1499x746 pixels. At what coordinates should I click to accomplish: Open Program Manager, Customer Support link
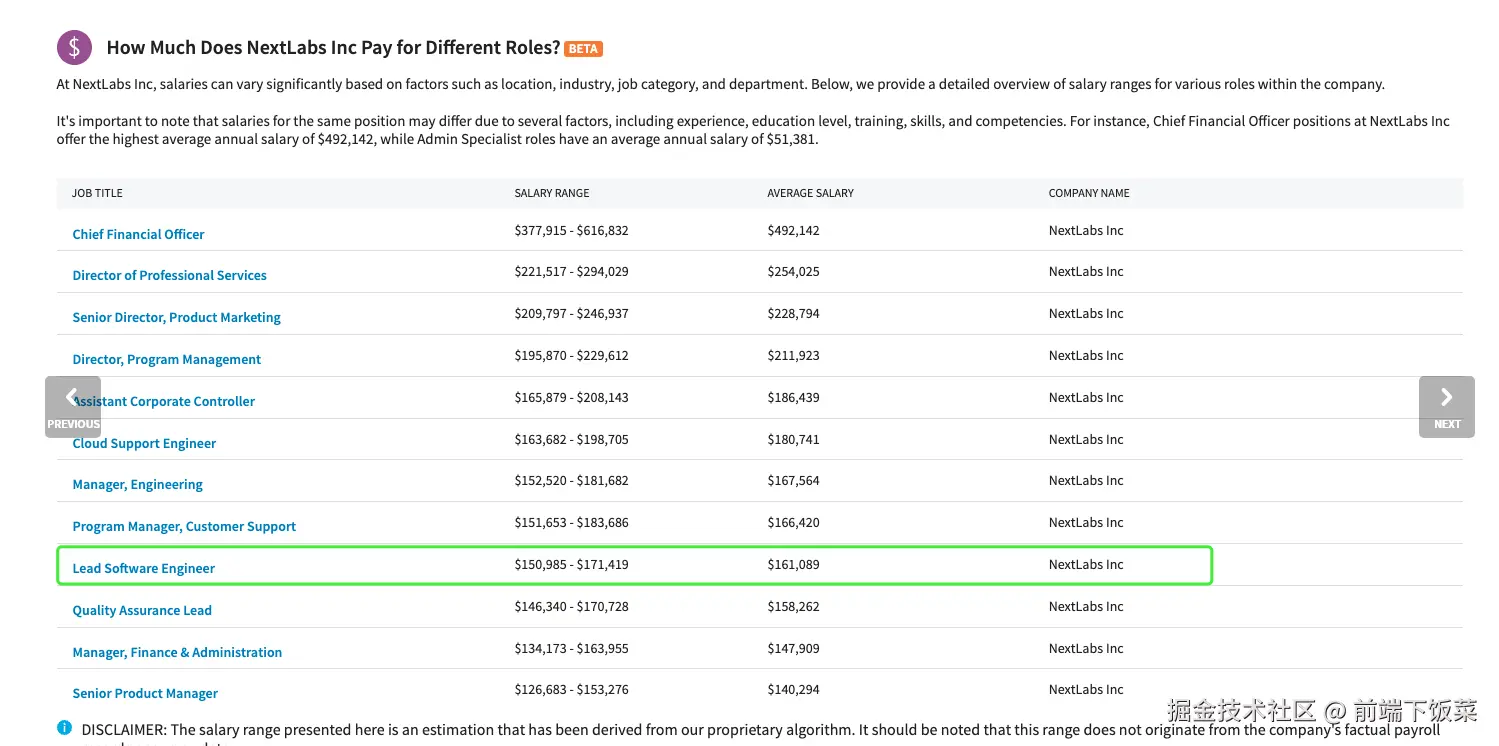coord(184,526)
